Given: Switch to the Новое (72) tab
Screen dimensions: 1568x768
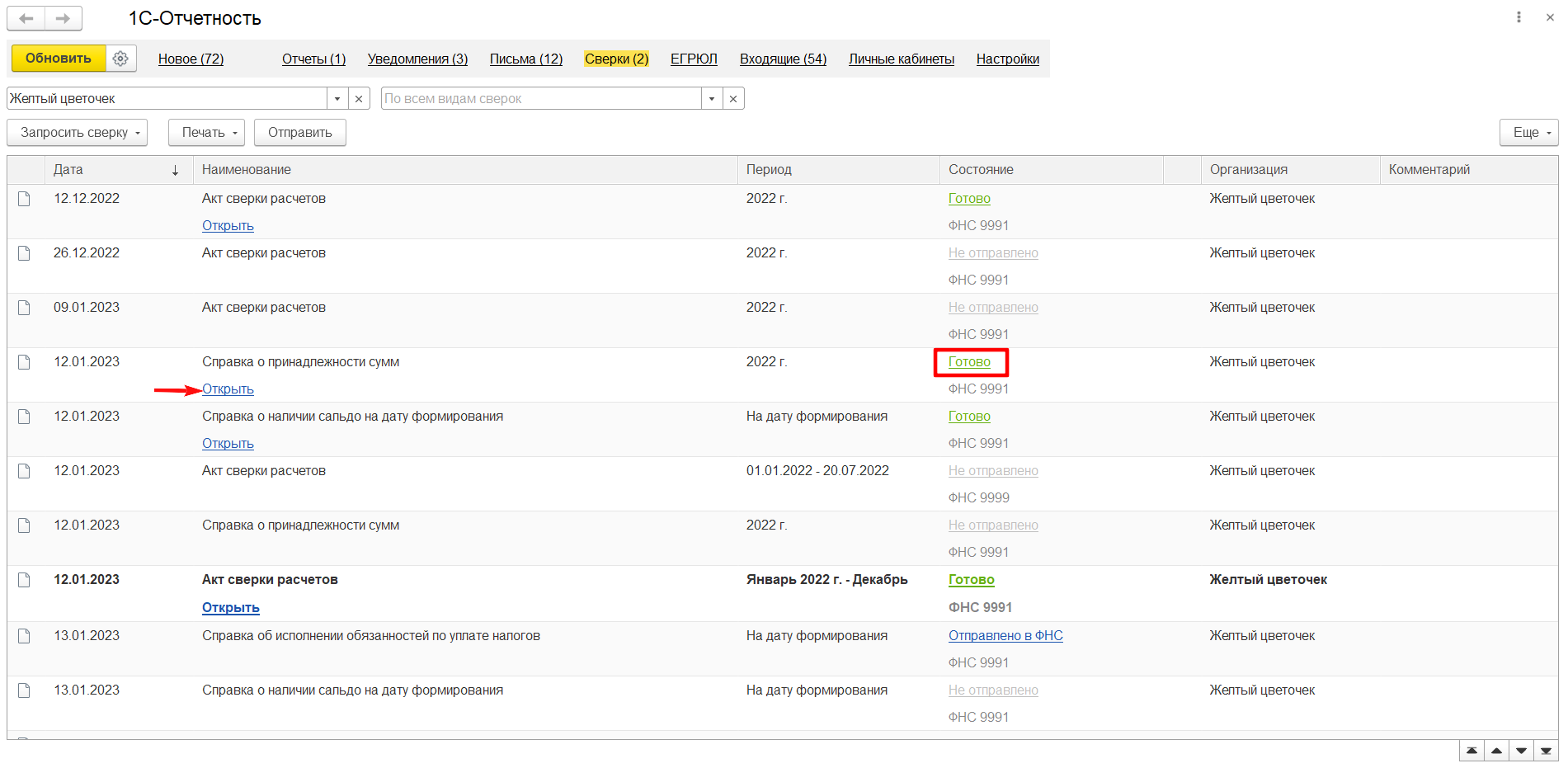Looking at the screenshot, I should tap(191, 59).
